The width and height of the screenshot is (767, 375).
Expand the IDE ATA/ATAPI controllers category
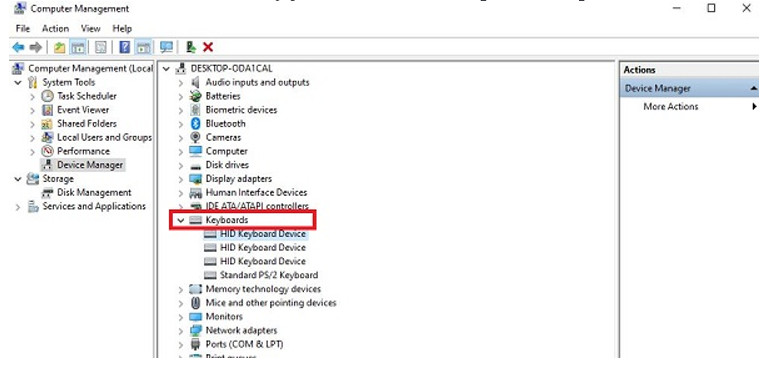click(181, 207)
